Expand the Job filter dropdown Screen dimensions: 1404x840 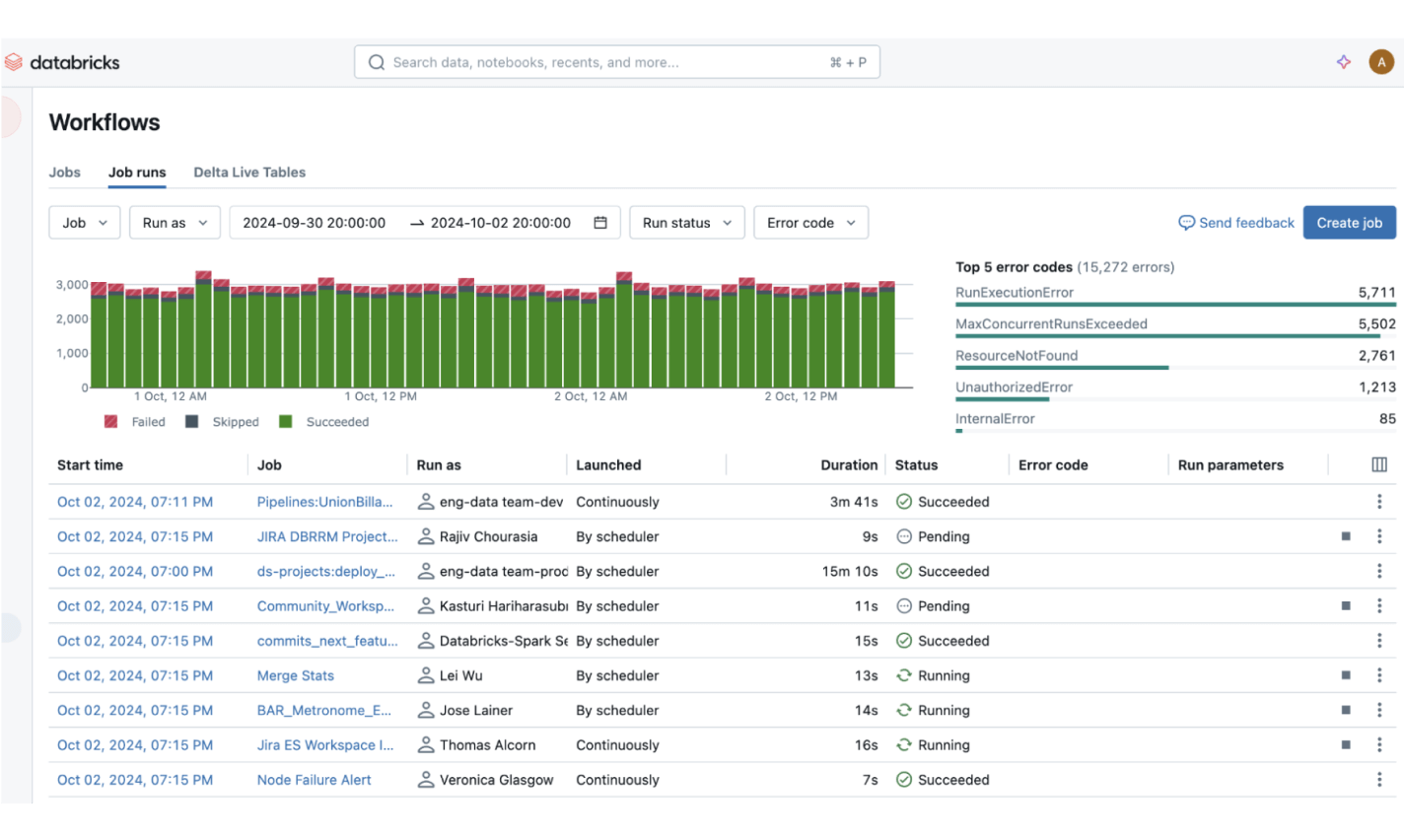pos(85,223)
